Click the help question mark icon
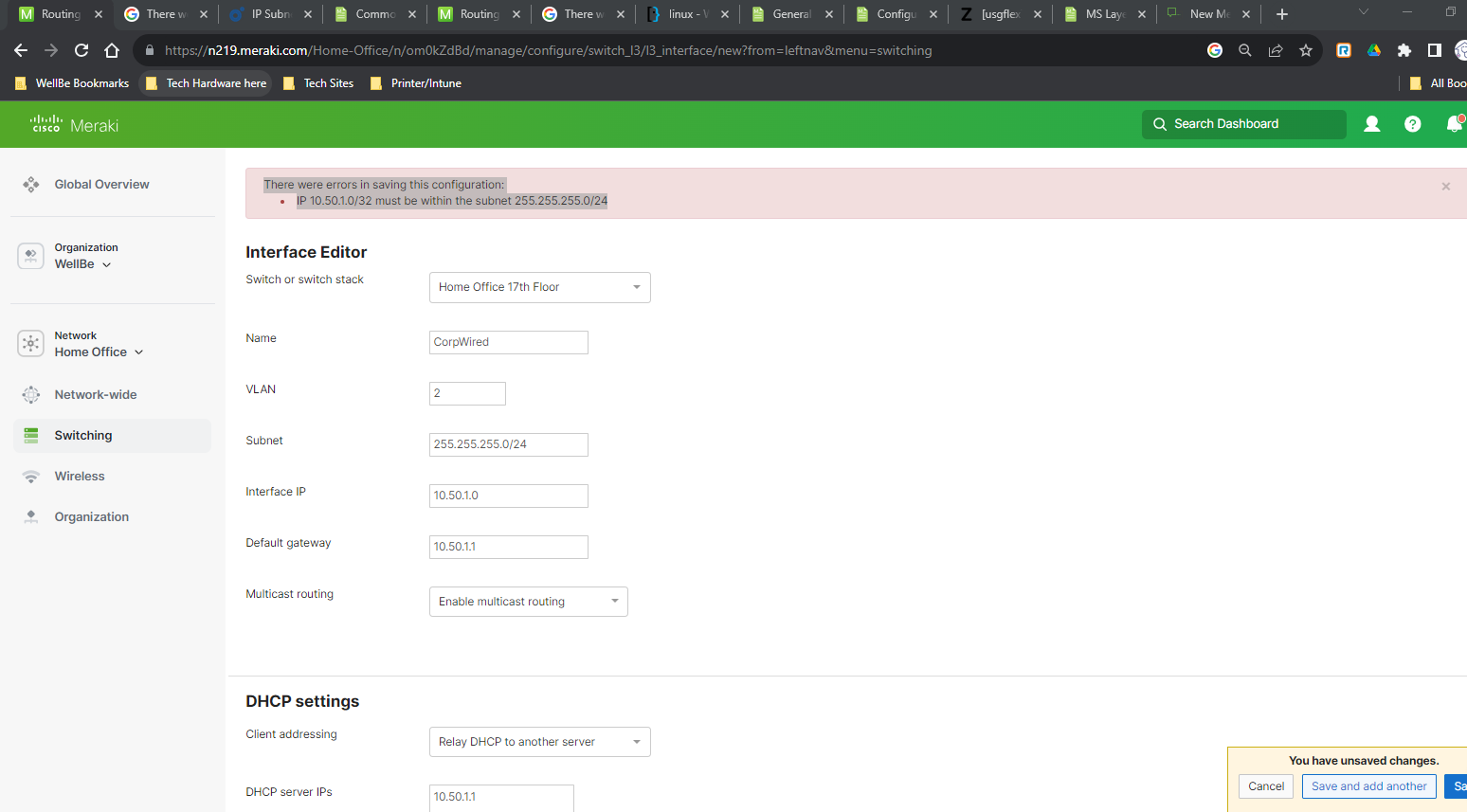 tap(1413, 124)
